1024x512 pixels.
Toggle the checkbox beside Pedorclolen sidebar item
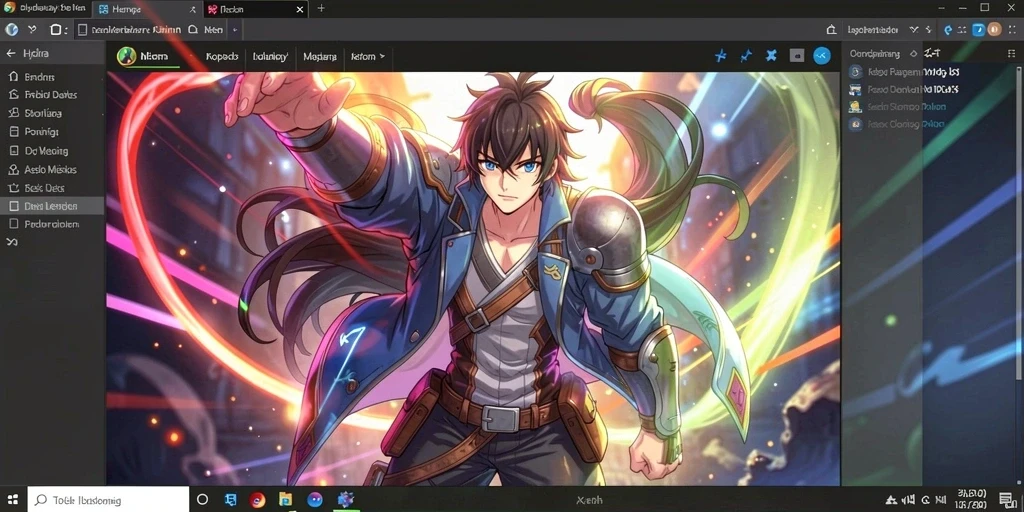[13, 224]
